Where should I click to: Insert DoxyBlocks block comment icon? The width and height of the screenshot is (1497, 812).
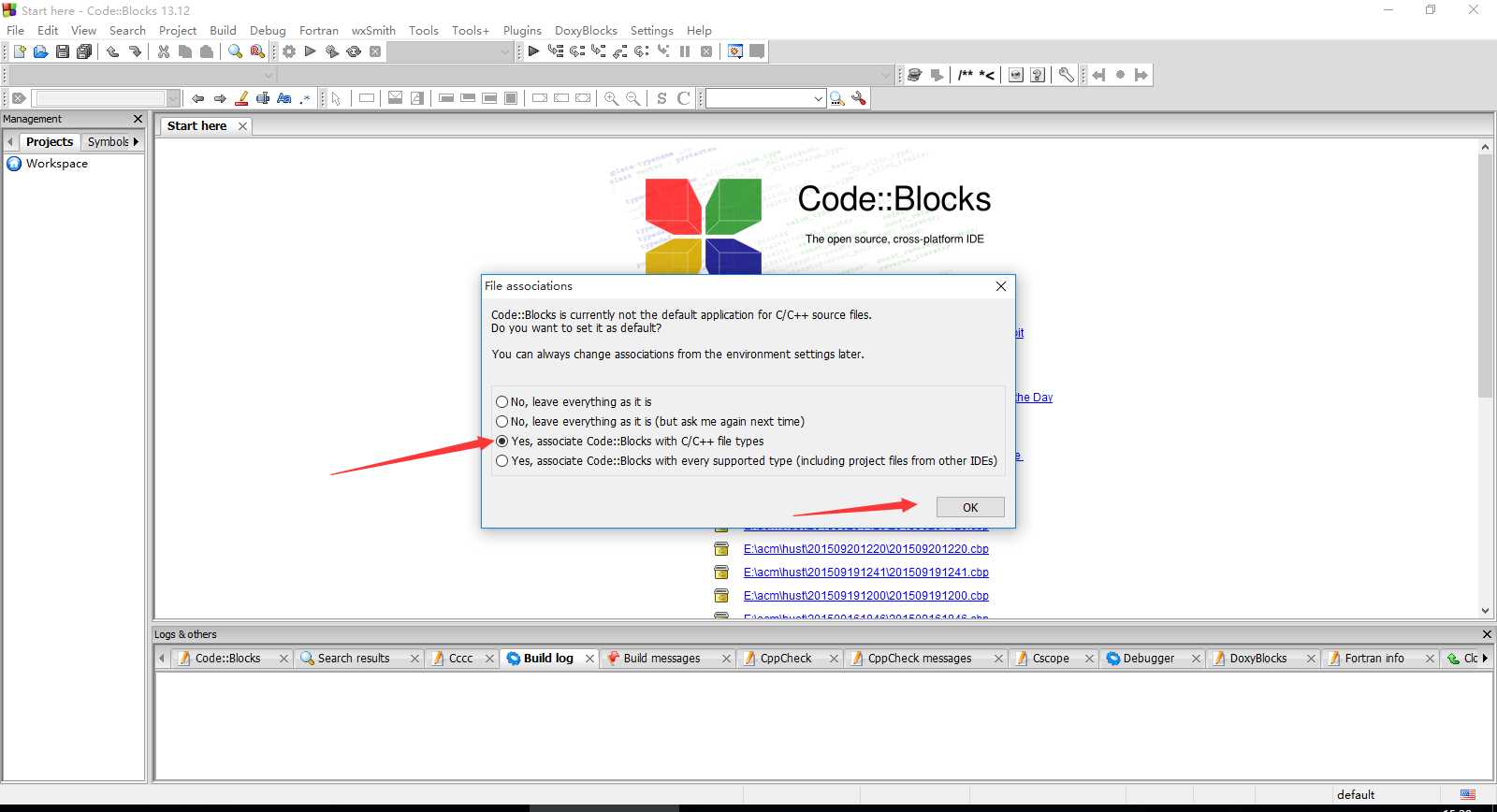pos(966,75)
